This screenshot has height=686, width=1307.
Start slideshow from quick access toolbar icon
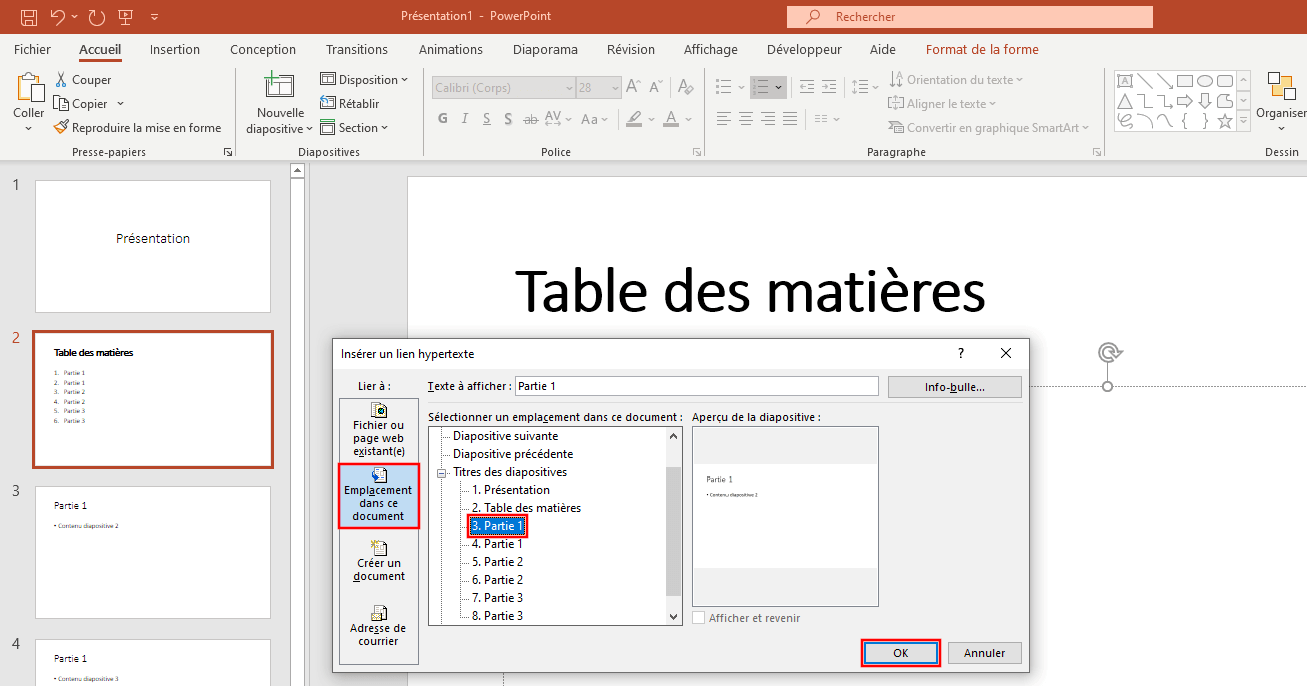pos(126,17)
